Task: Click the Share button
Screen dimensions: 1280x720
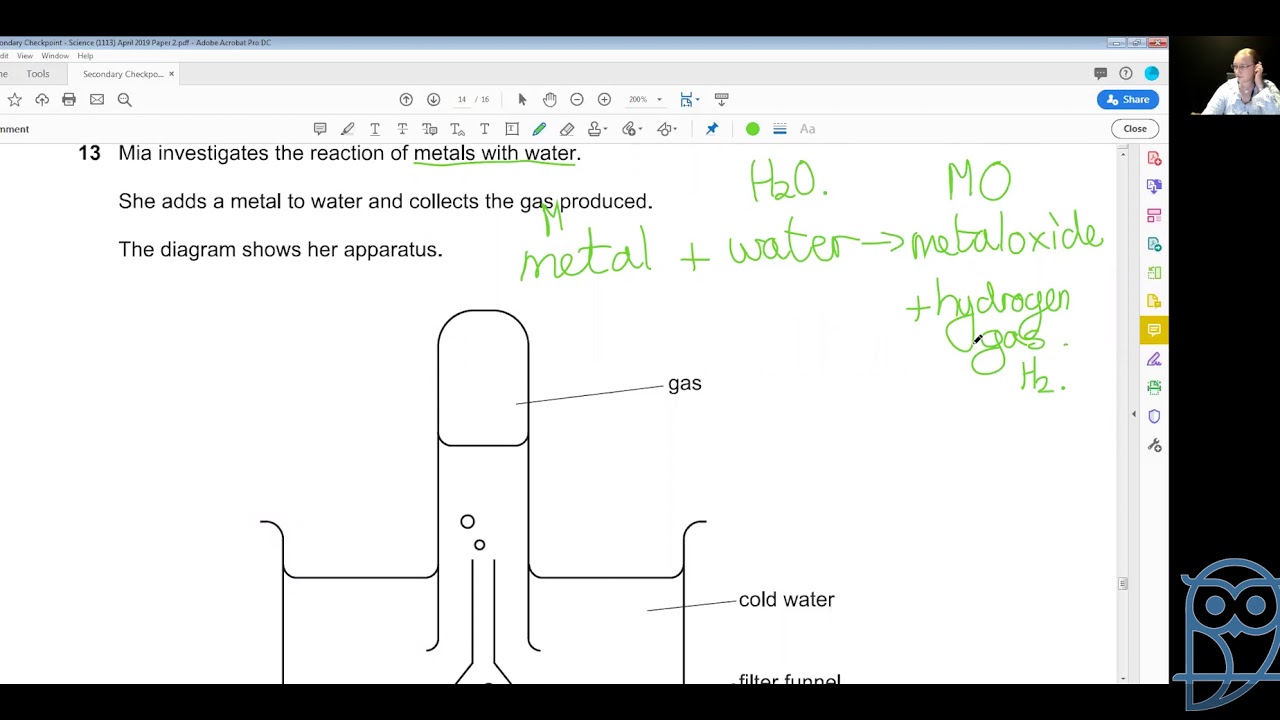Action: tap(1127, 99)
